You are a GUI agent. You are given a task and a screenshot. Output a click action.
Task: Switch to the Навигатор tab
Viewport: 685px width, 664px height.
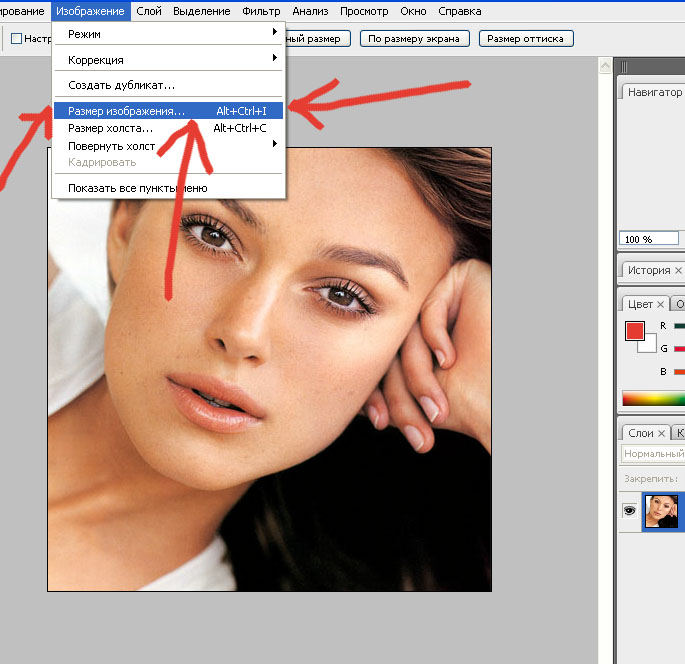point(654,92)
